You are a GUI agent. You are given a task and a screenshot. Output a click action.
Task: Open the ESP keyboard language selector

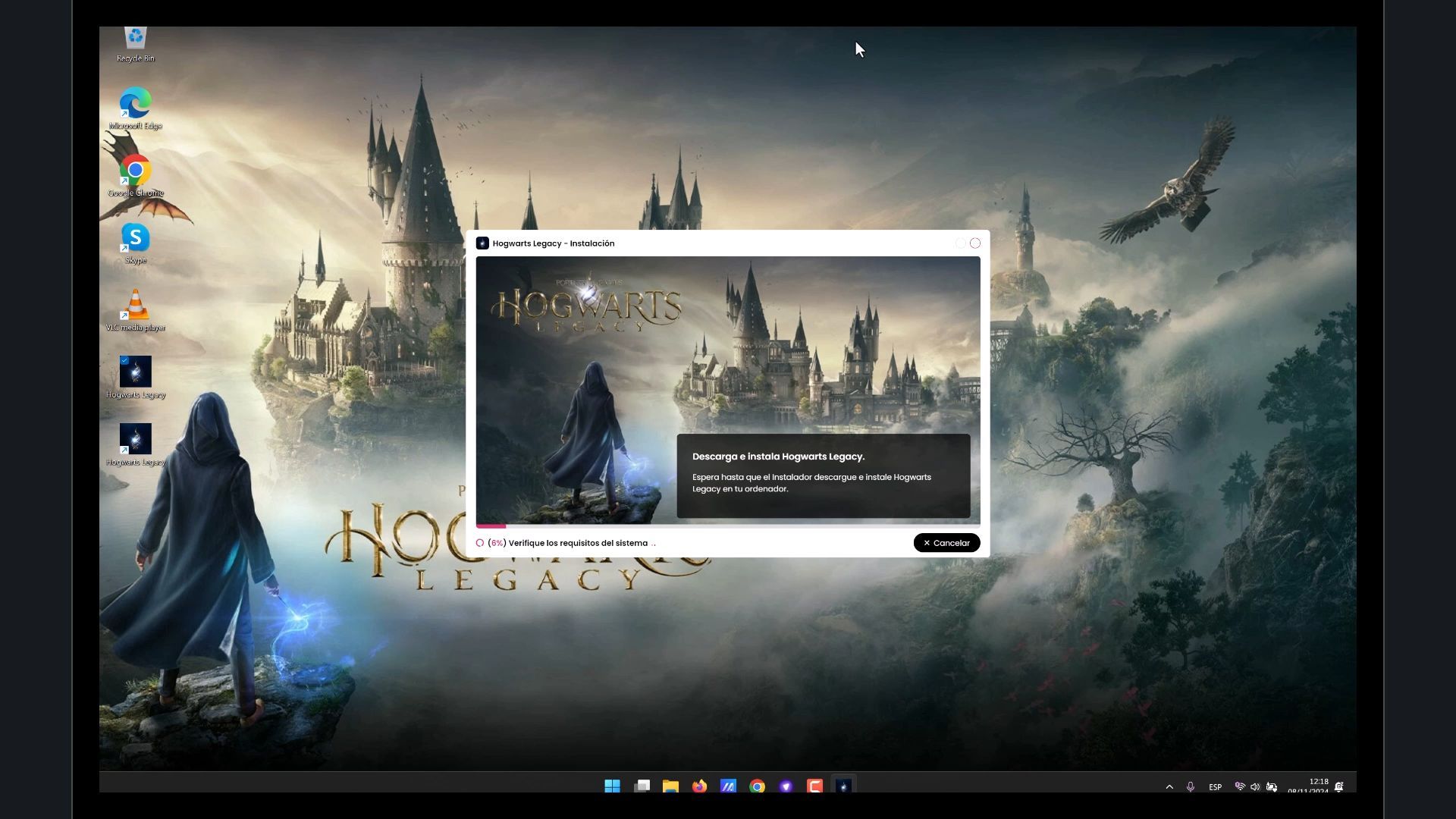[x=1215, y=787]
